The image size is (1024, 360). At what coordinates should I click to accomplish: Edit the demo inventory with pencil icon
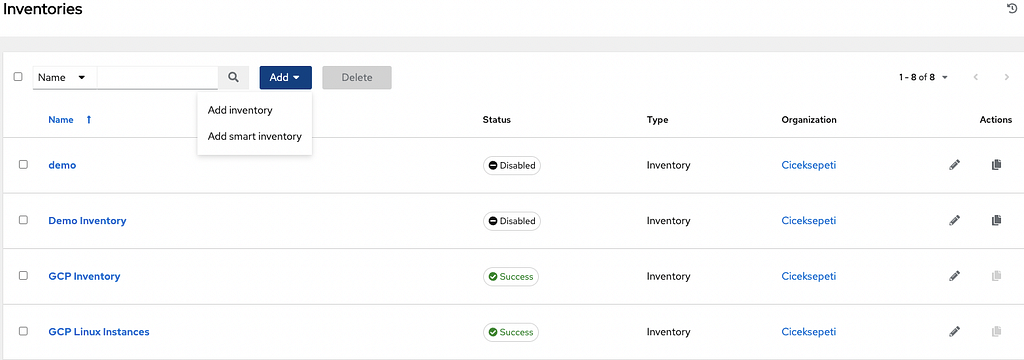[955, 165]
